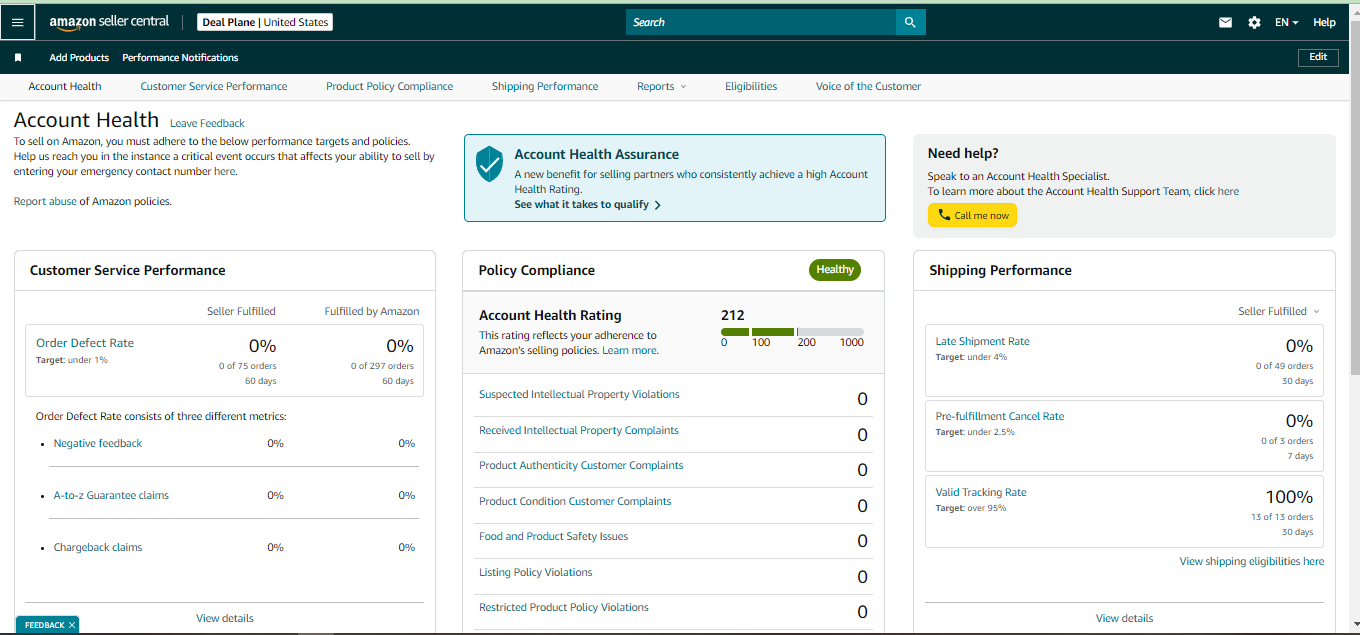Open the mail messages icon
Viewport: 1360px width, 635px height.
(x=1225, y=22)
